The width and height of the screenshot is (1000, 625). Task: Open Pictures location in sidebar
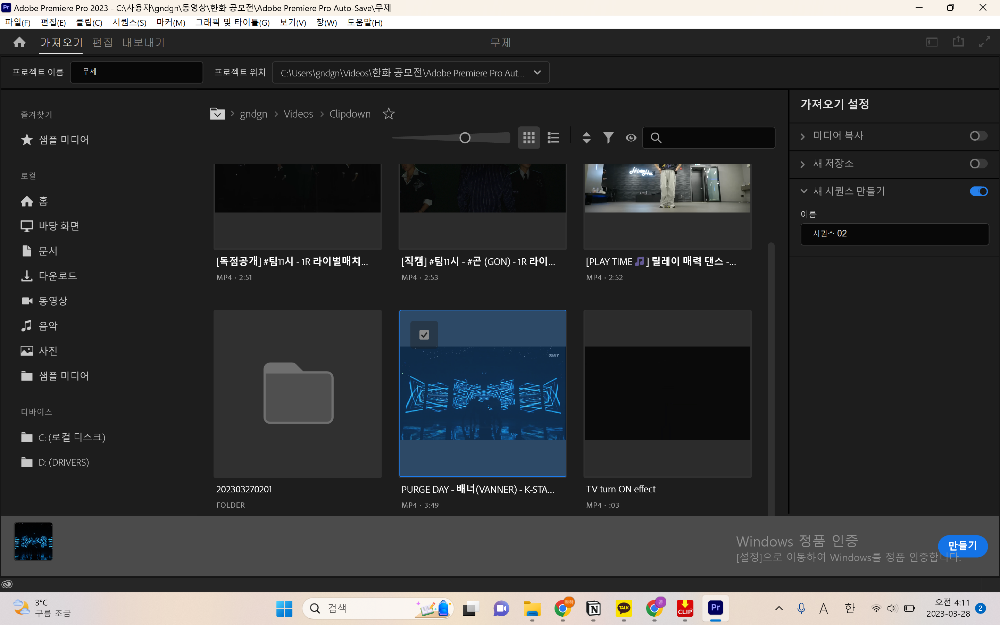click(x=39, y=351)
